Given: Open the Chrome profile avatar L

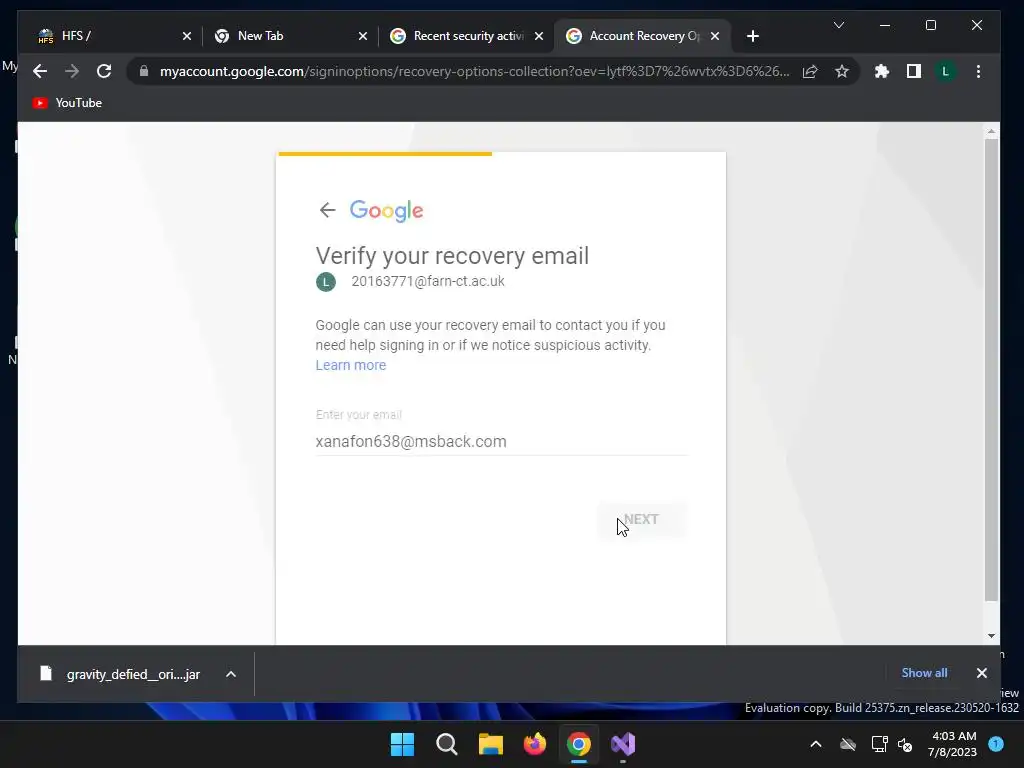Looking at the screenshot, I should coord(945,71).
